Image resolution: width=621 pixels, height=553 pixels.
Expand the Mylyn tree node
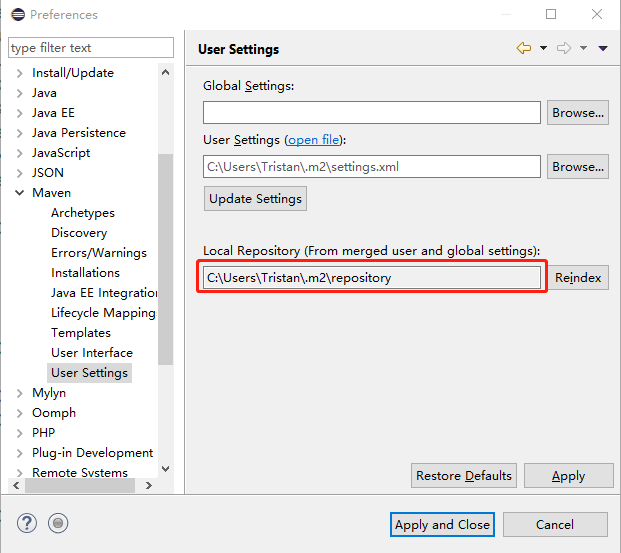pos(19,393)
